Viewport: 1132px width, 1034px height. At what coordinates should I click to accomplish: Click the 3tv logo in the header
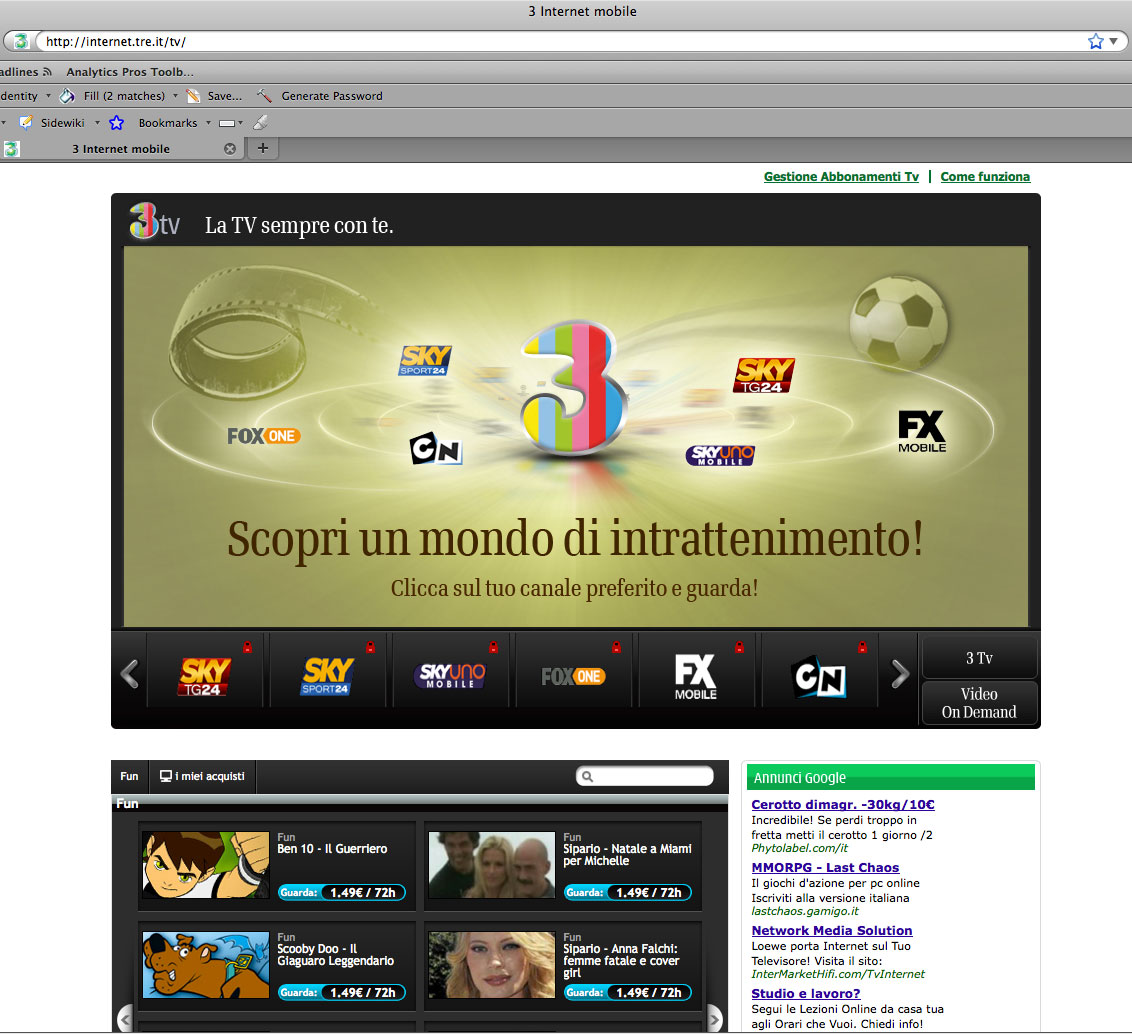click(x=154, y=222)
